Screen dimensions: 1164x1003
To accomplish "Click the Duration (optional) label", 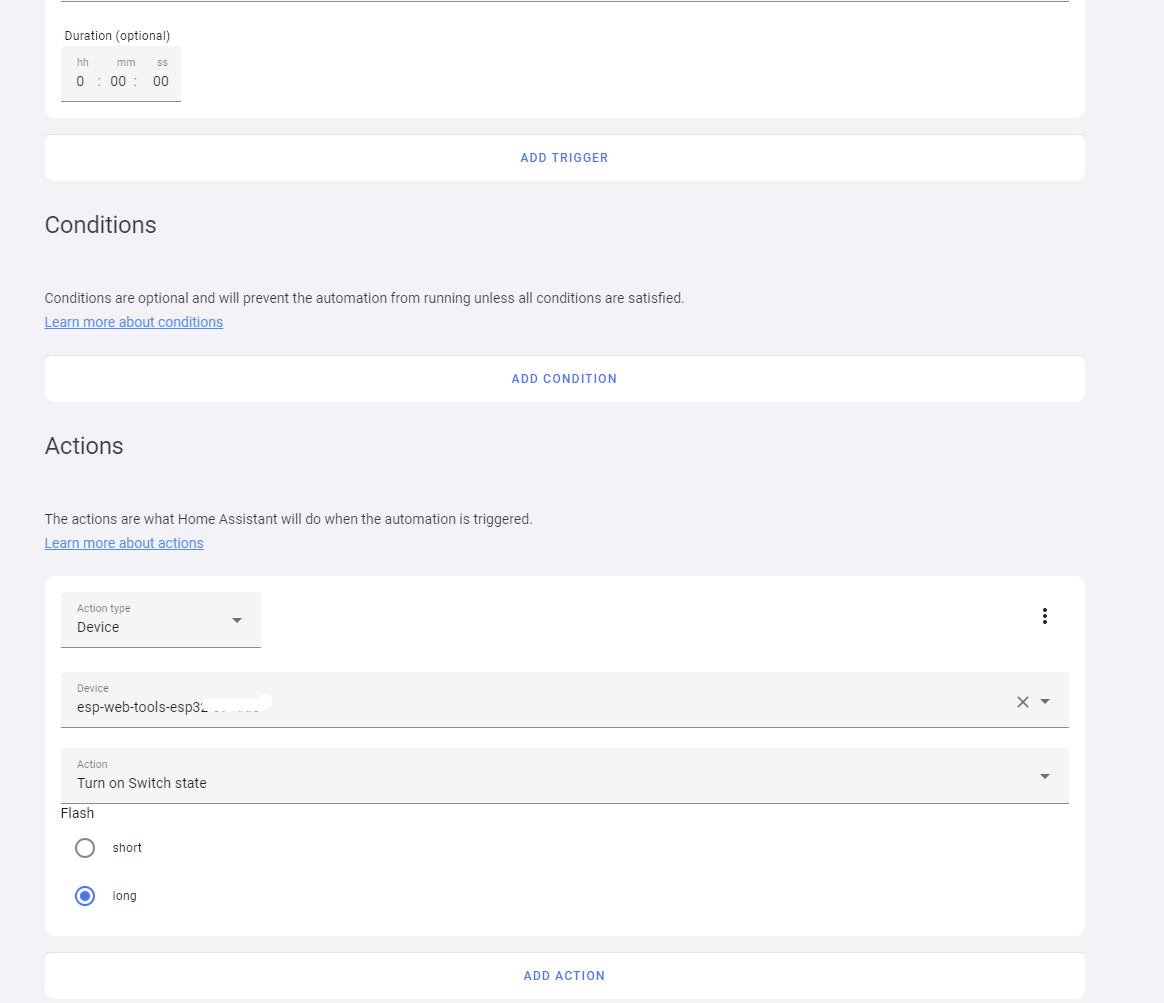I will 117,36.
